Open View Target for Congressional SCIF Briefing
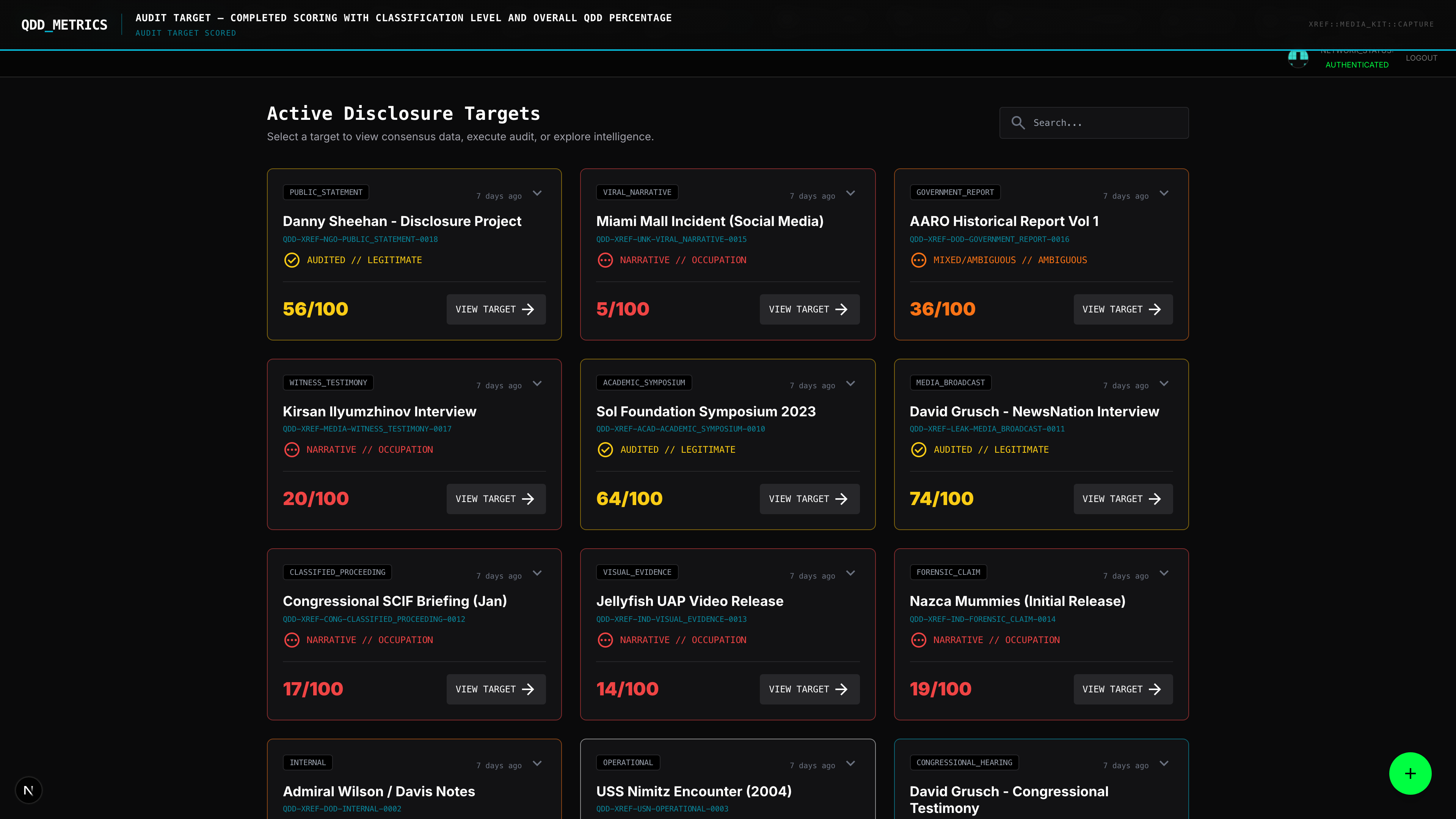 (496, 689)
